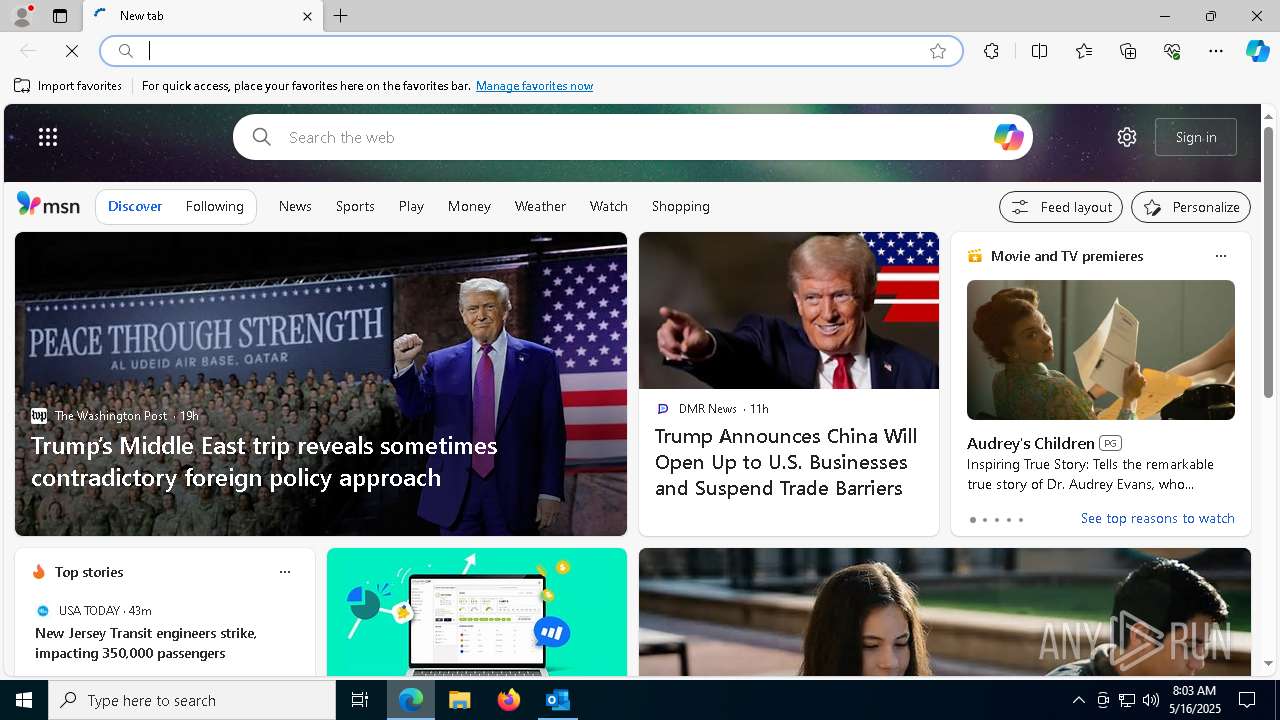Click the msn logo
1280x720 pixels.
point(48,205)
